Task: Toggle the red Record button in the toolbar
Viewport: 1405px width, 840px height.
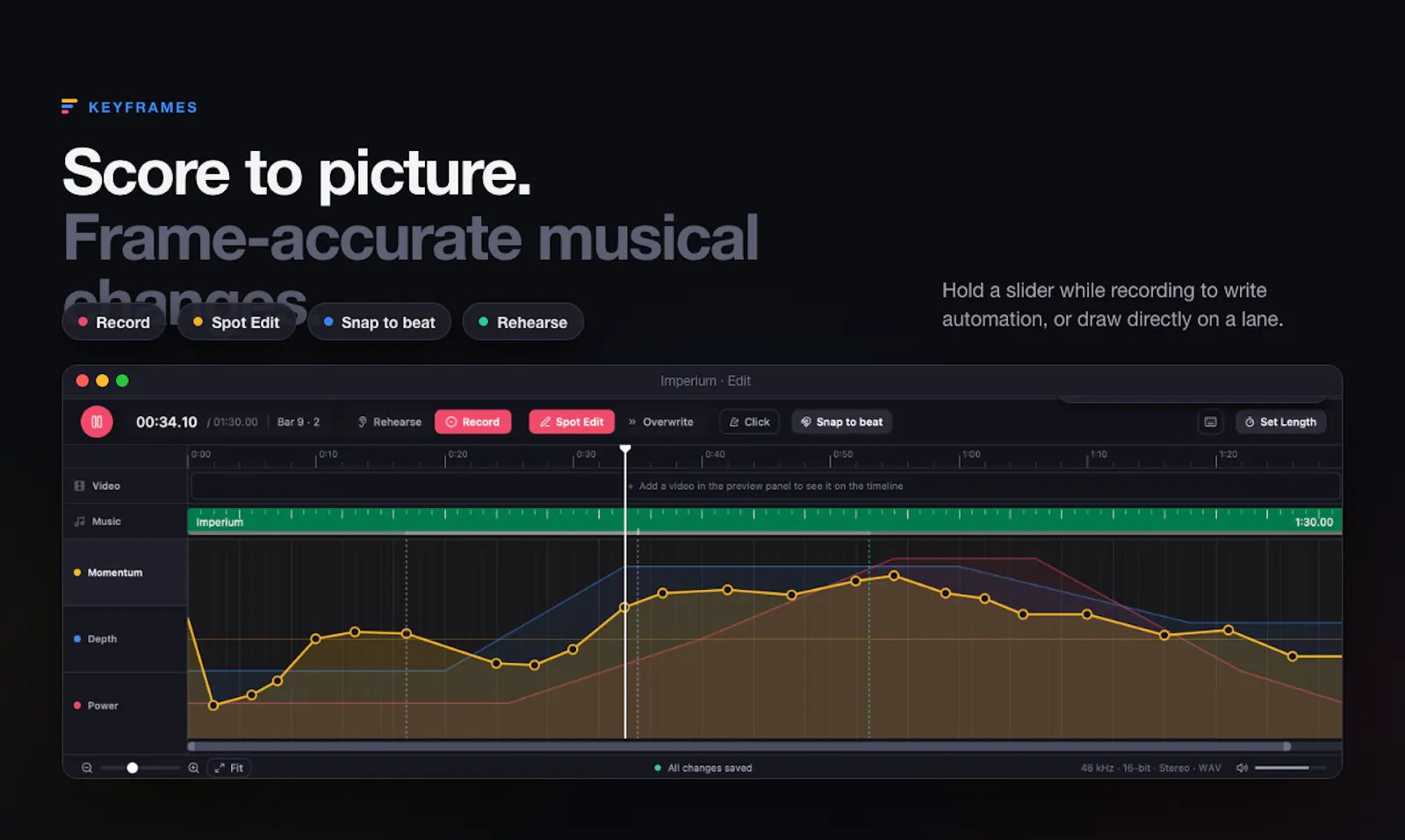Action: 472,422
